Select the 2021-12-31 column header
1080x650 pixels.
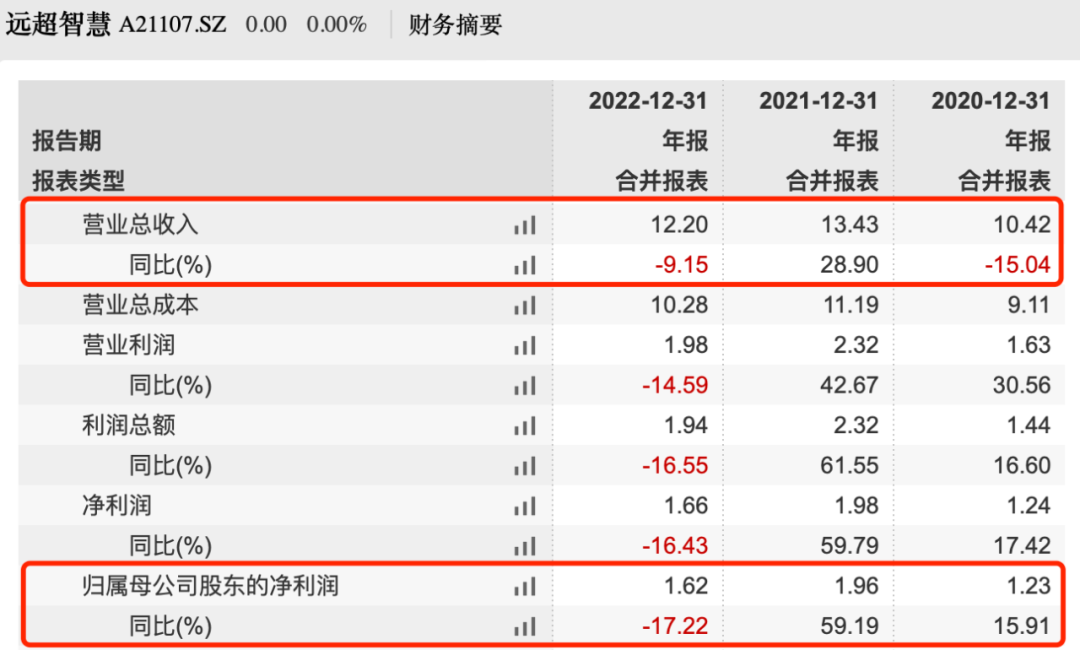pos(818,101)
